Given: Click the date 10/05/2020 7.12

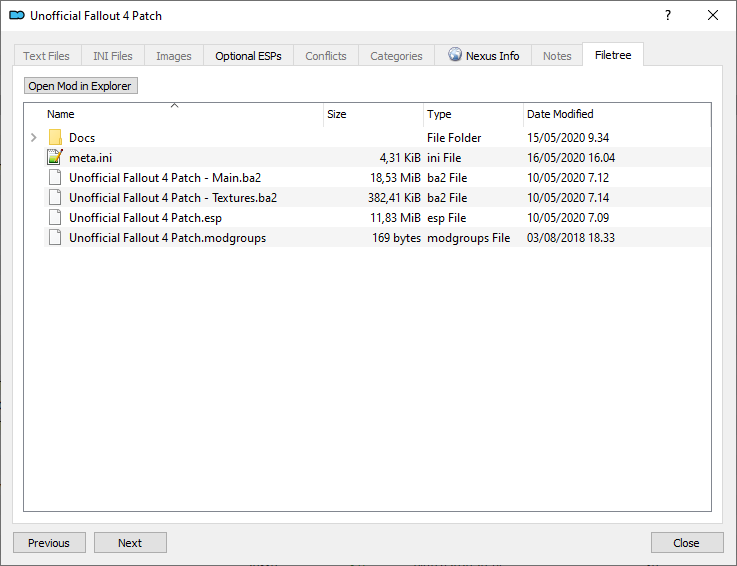Looking at the screenshot, I should tap(568, 178).
